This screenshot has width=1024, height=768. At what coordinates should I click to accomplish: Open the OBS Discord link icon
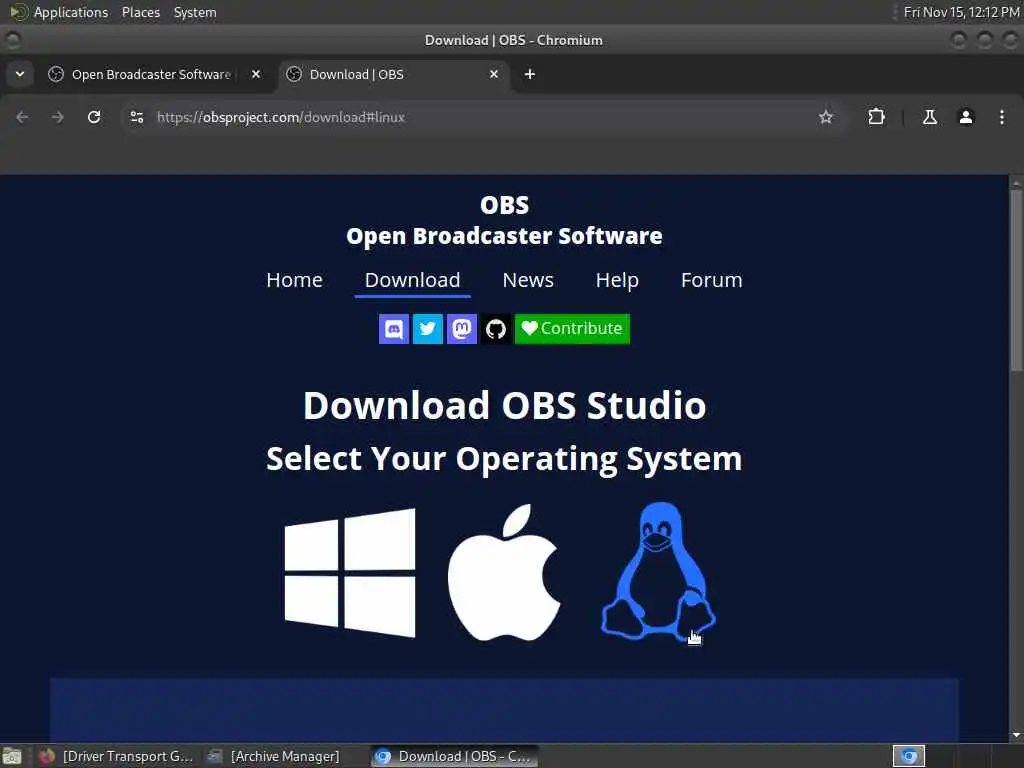394,328
